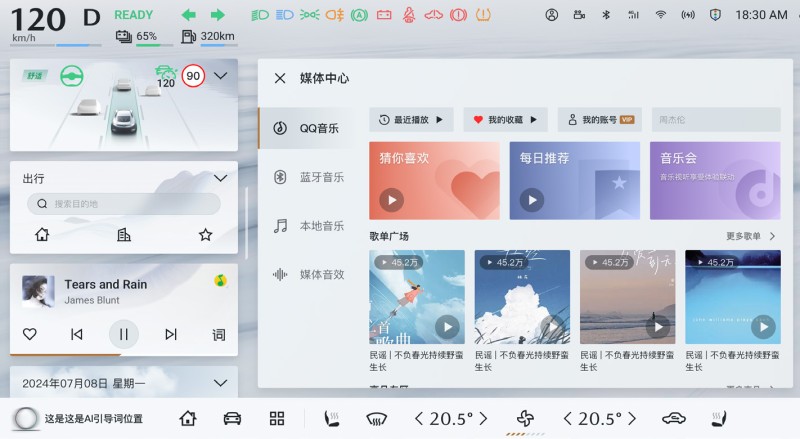Open Bluetooth status icon
Image resolution: width=800 pixels, height=439 pixels.
tap(606, 15)
